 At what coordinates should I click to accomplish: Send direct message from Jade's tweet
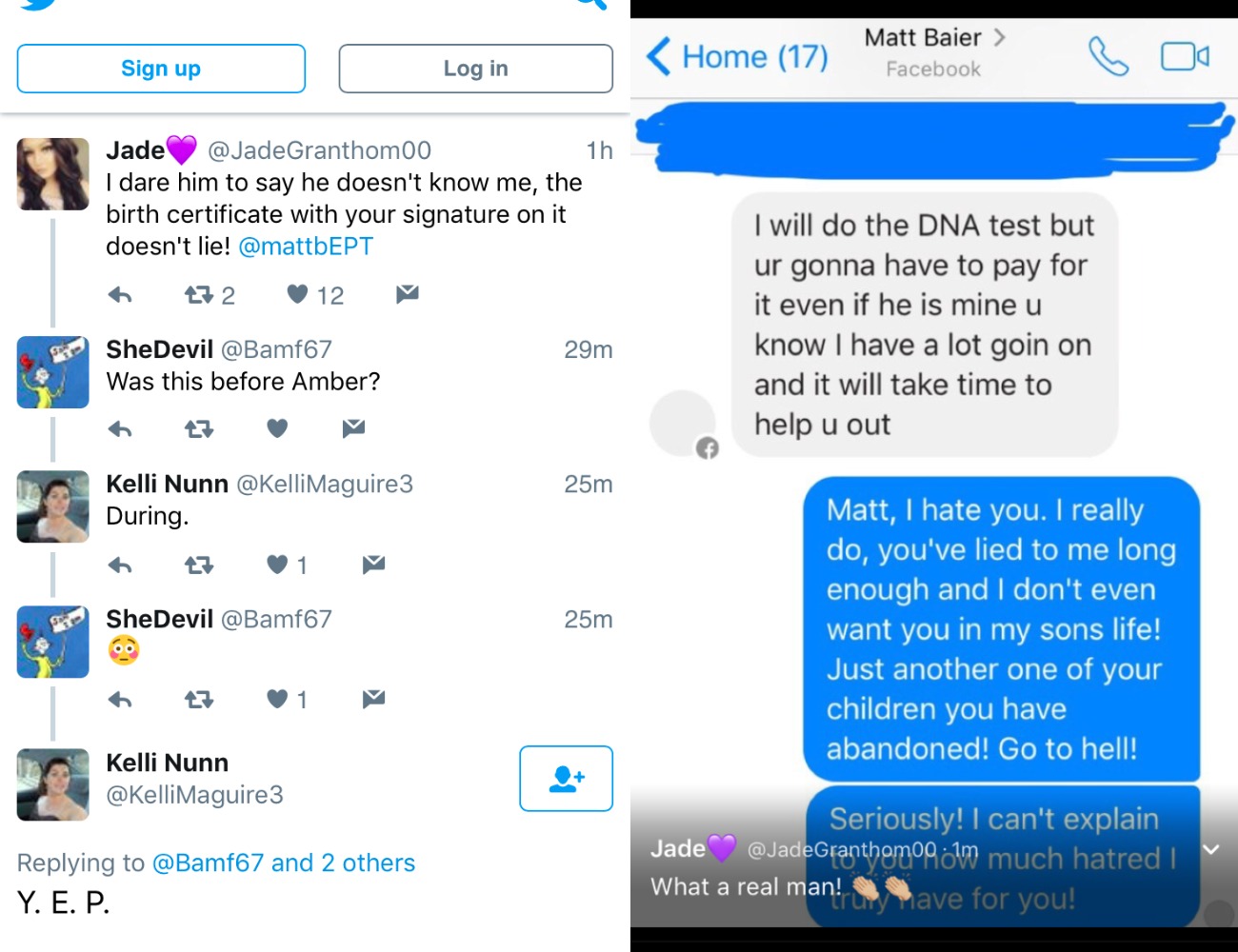(x=408, y=293)
